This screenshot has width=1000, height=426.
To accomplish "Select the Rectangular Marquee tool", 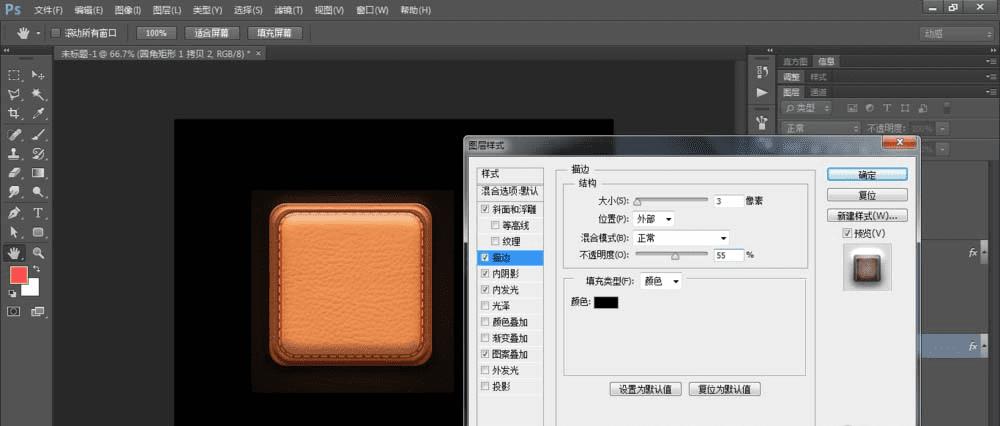I will coord(15,75).
